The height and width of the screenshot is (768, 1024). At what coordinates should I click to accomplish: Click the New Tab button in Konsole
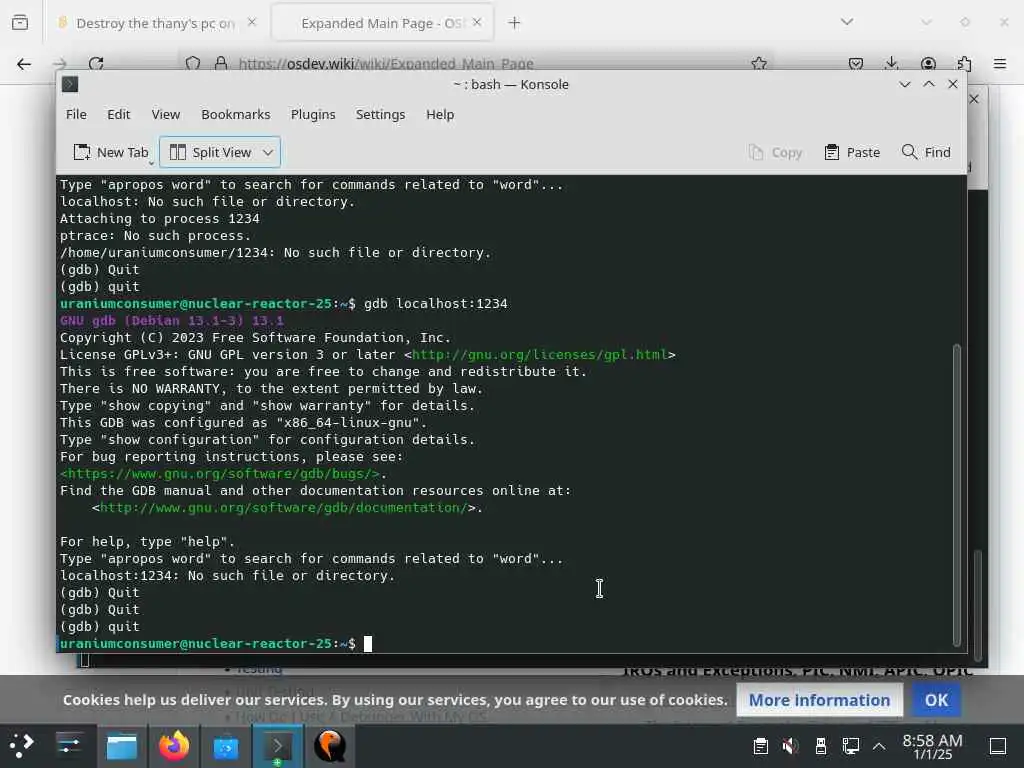(x=110, y=152)
